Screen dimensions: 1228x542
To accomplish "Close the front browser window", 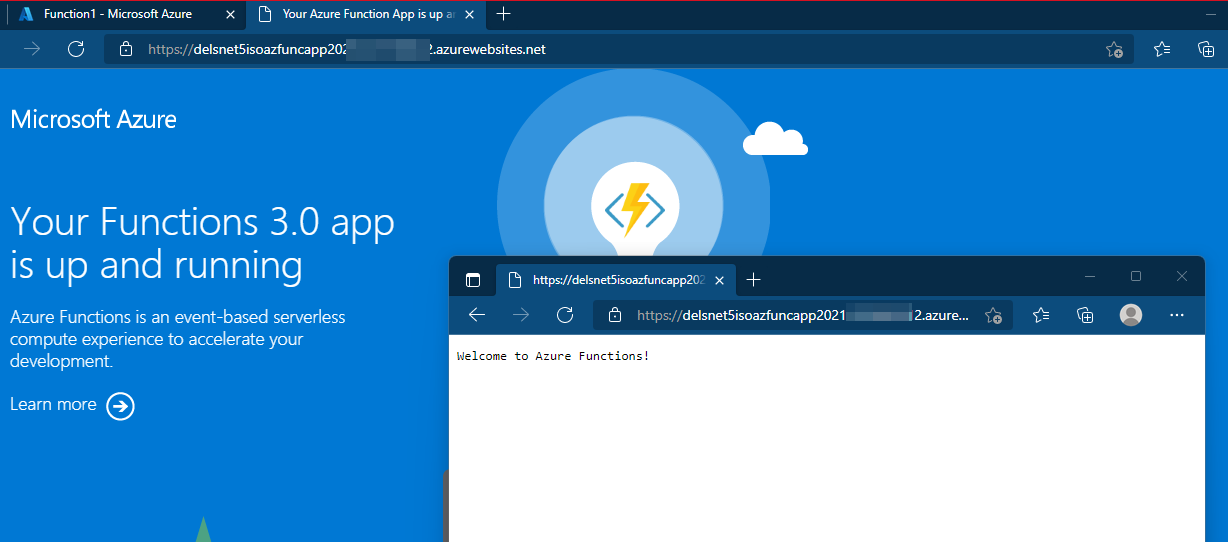I will pos(1182,276).
